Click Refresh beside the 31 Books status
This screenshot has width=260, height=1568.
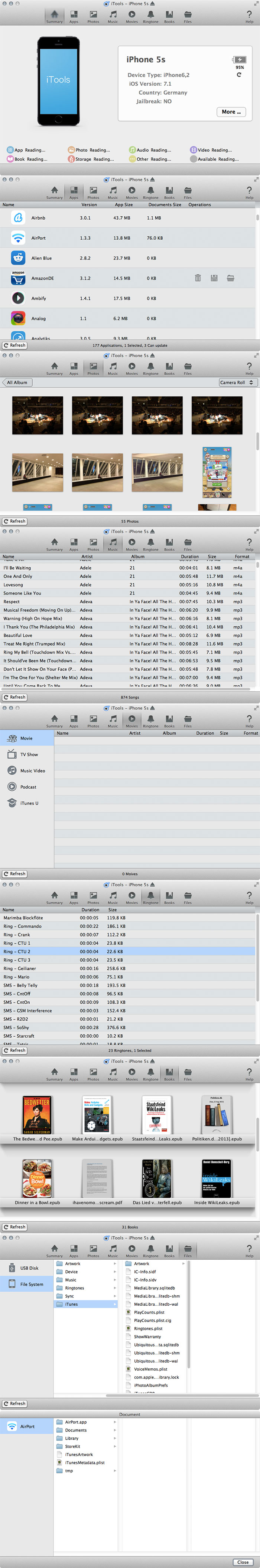[14, 1227]
